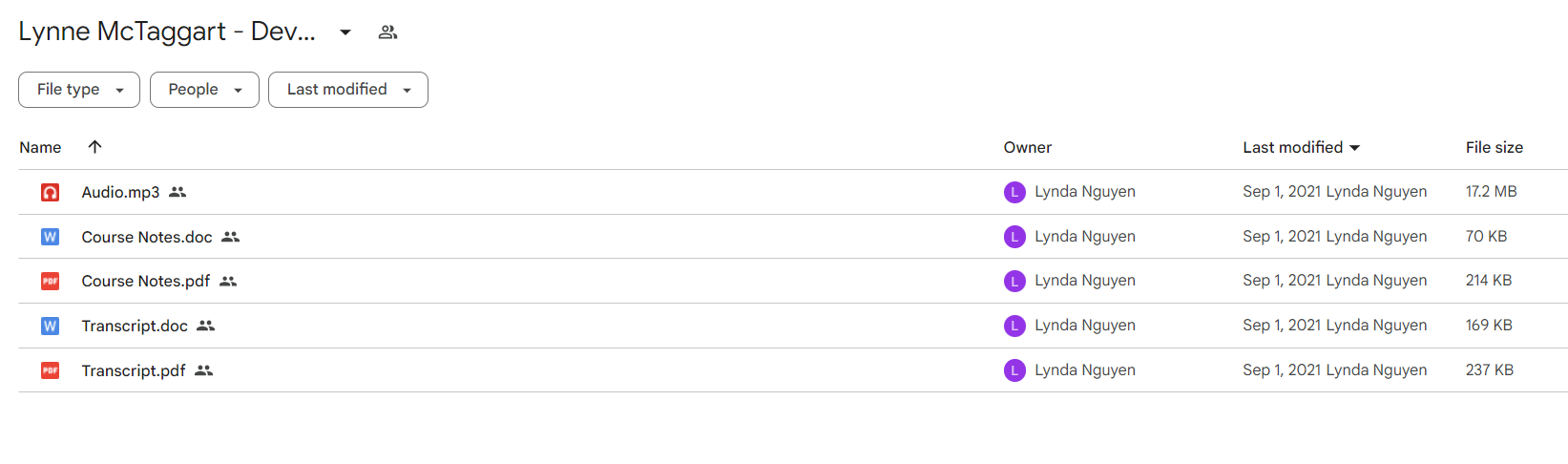This screenshot has height=464, width=1568.
Task: Open the Course Notes.pdf file
Action: pyautogui.click(x=146, y=281)
